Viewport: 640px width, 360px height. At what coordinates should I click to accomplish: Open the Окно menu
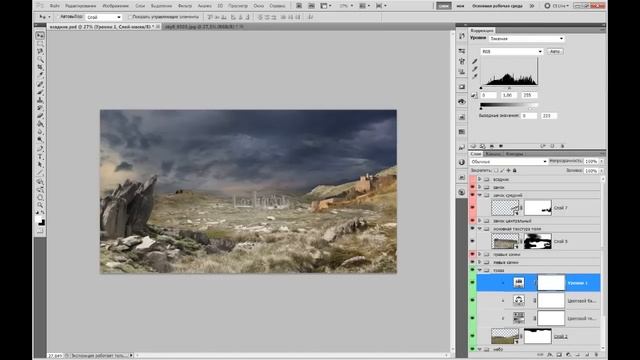pyautogui.click(x=258, y=6)
